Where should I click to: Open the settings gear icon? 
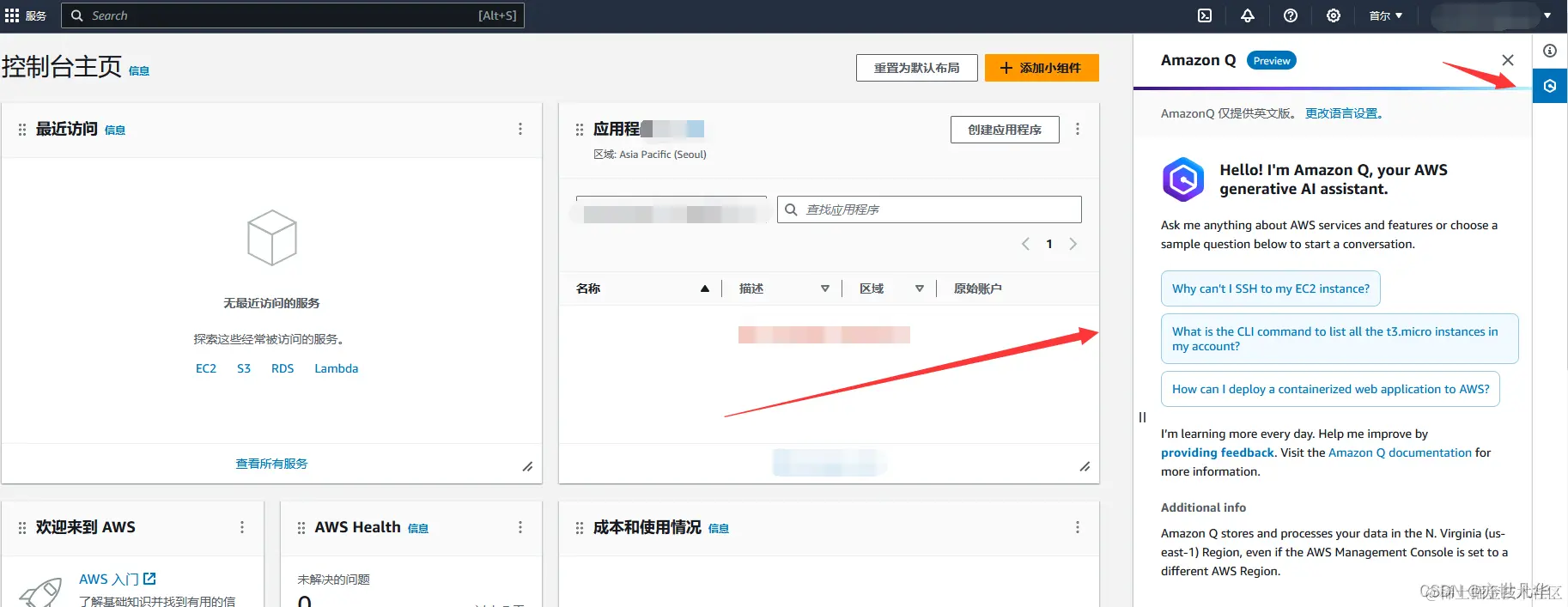tap(1334, 15)
